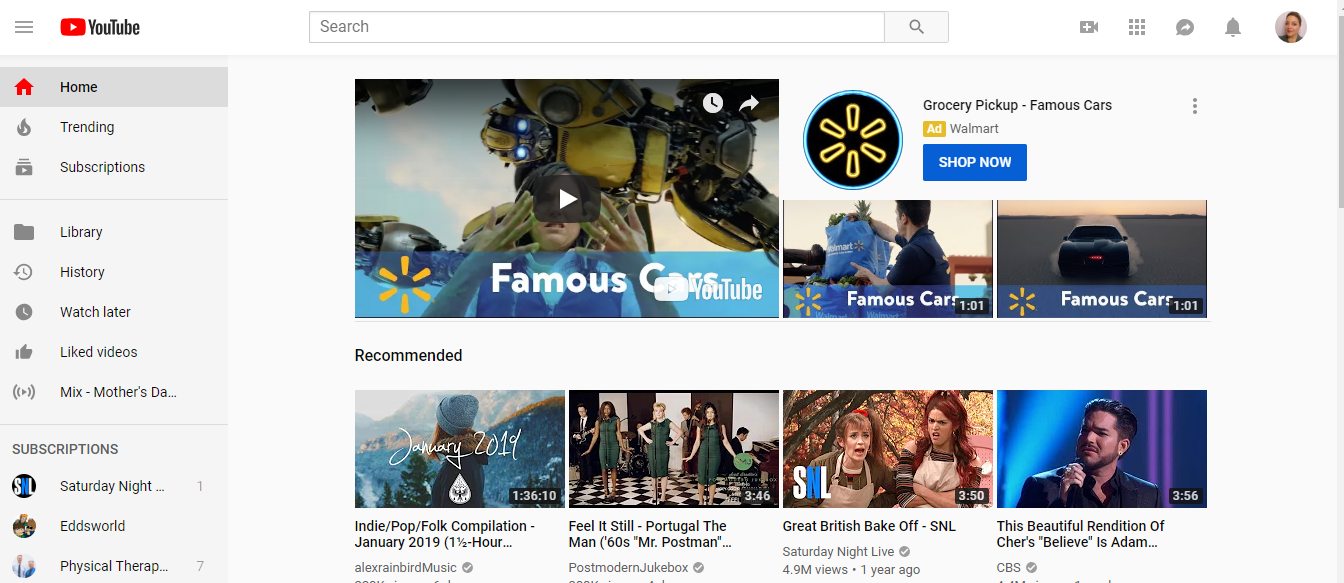Go to CBS channel
This screenshot has width=1344, height=583.
click(1009, 568)
